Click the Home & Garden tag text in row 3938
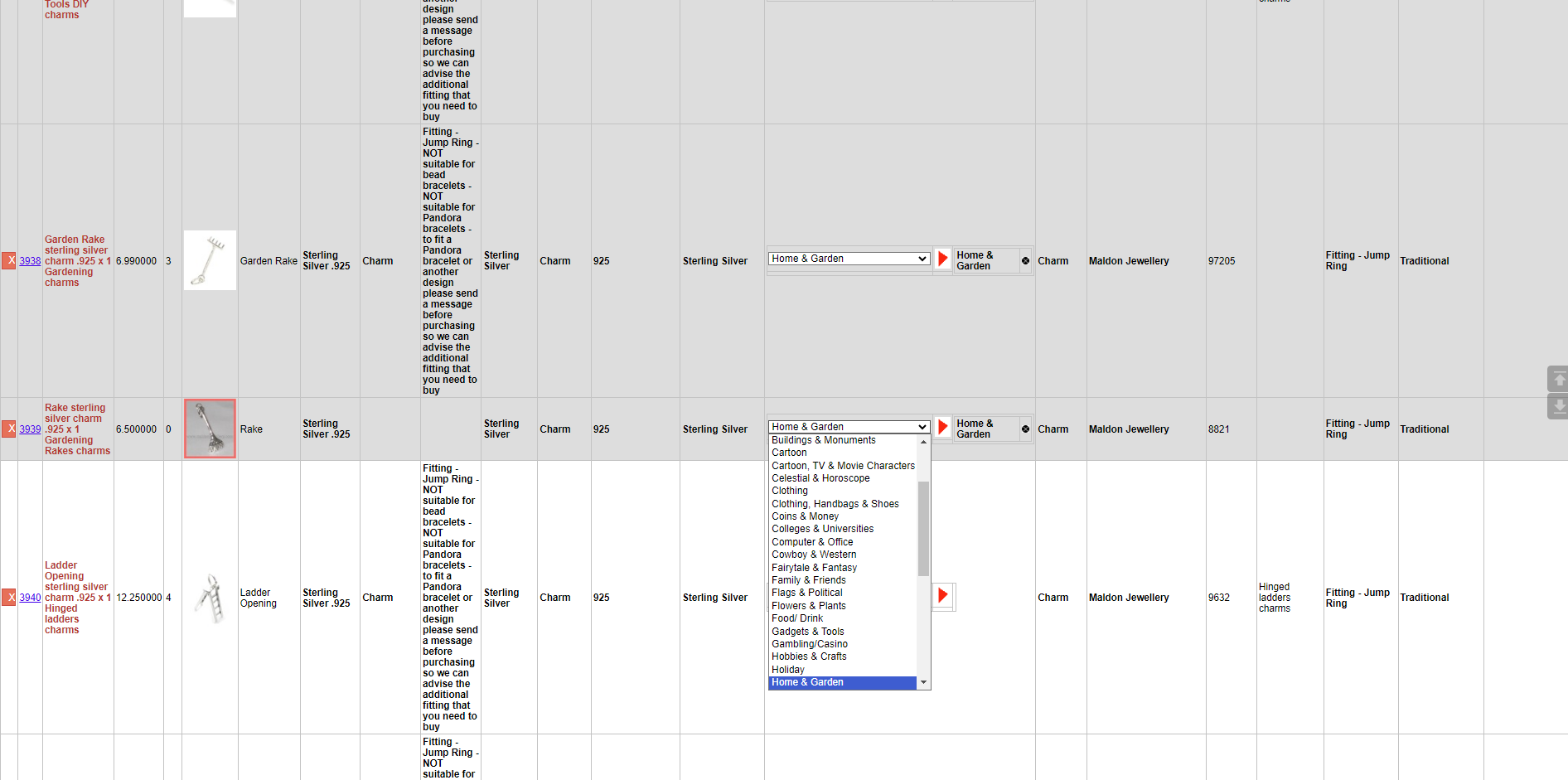The height and width of the screenshot is (780, 1568). 975,260
